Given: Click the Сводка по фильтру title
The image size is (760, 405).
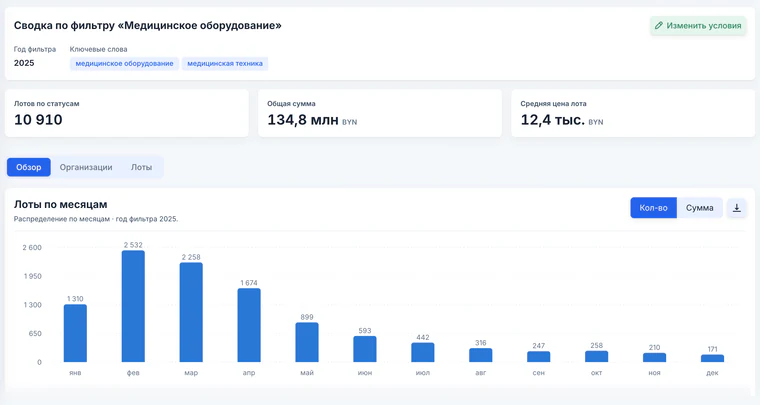Looking at the screenshot, I should point(147,25).
